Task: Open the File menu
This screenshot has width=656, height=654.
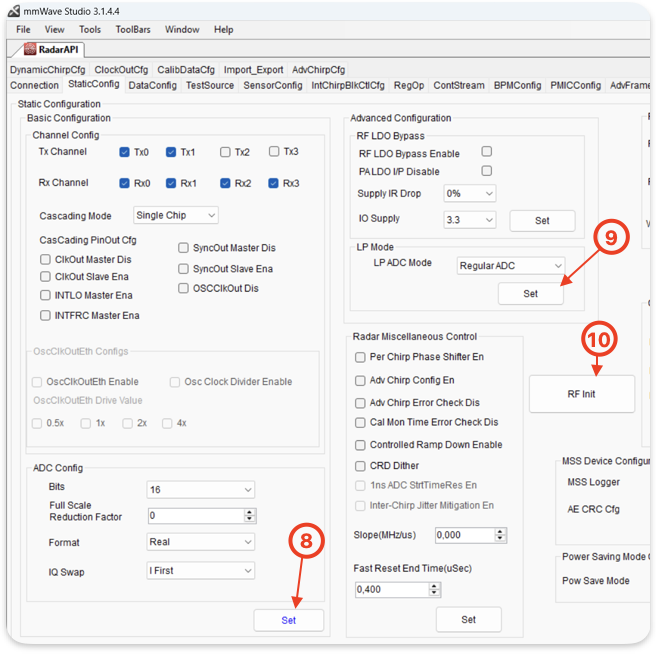Action: [x=23, y=30]
